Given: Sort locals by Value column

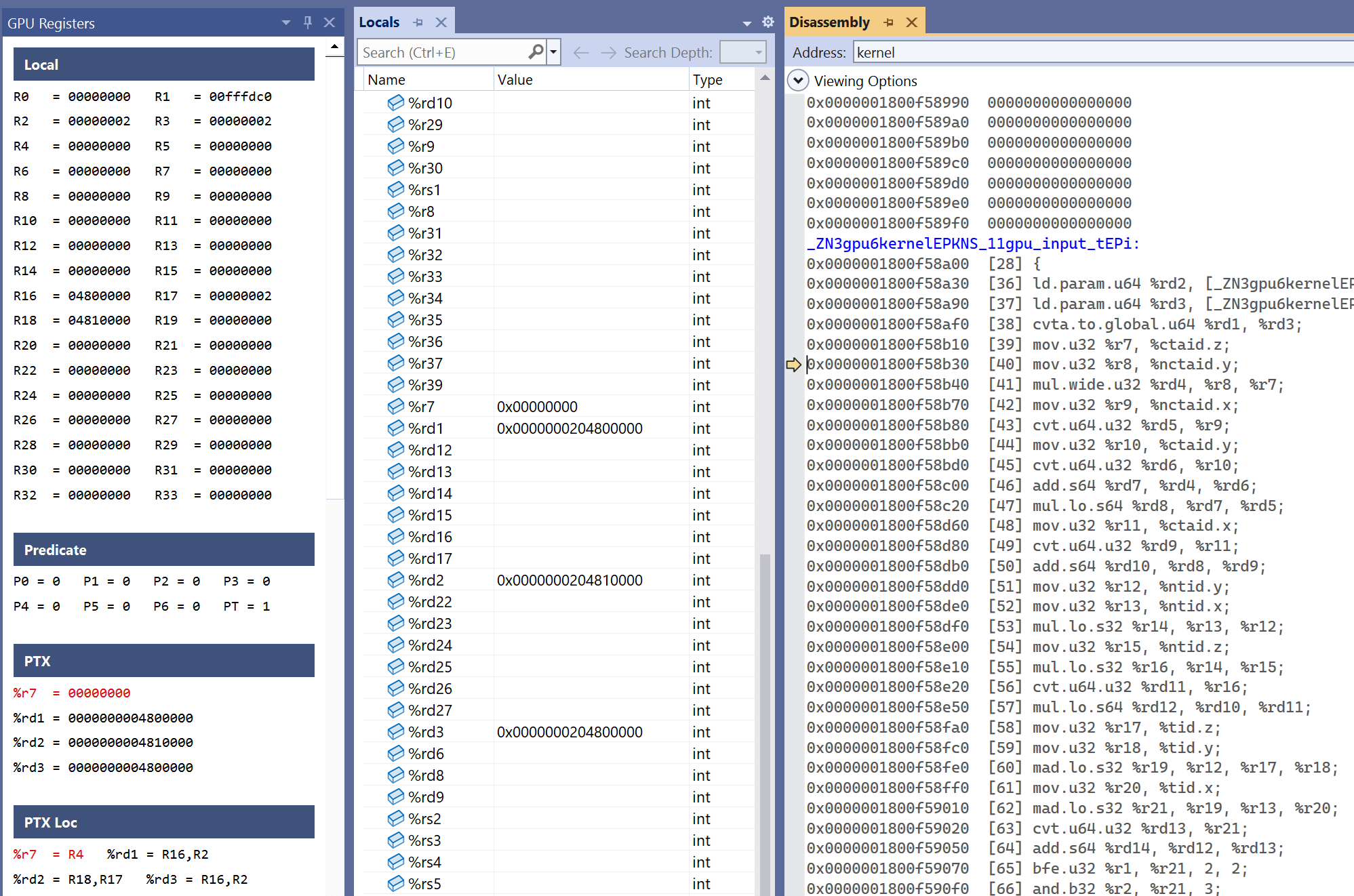Looking at the screenshot, I should click(x=591, y=80).
